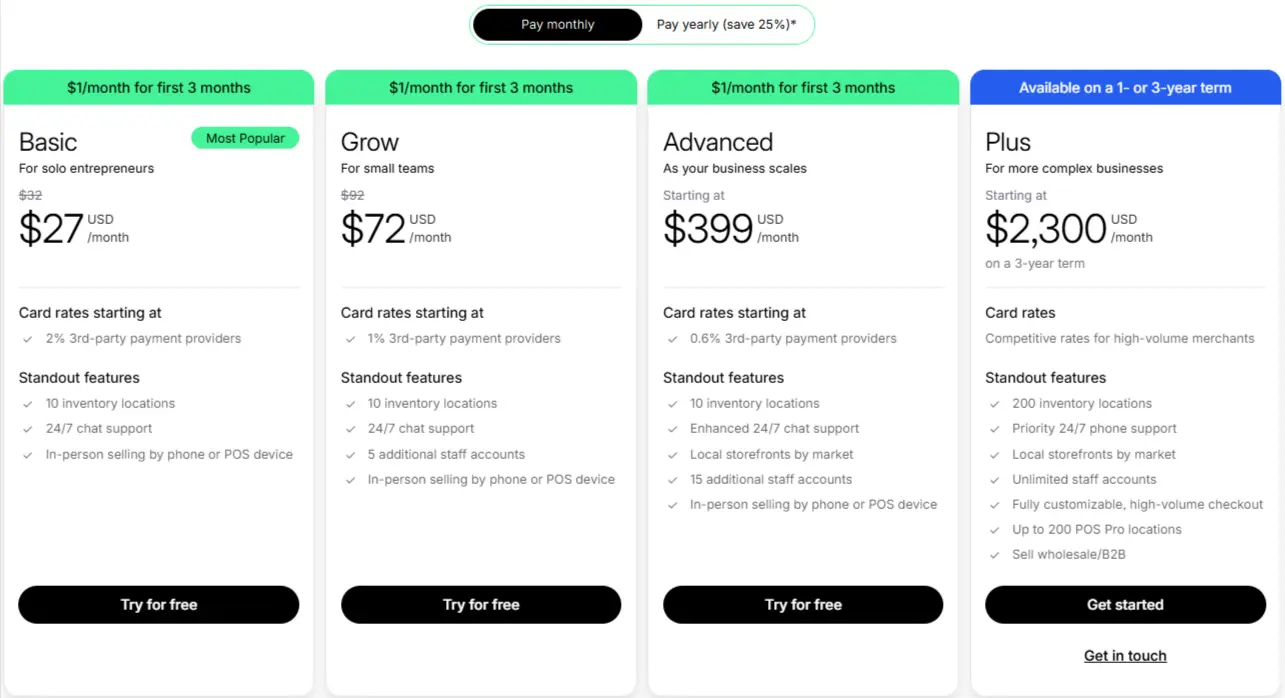Click checkmark by 5 additional staff accounts

(x=350, y=455)
